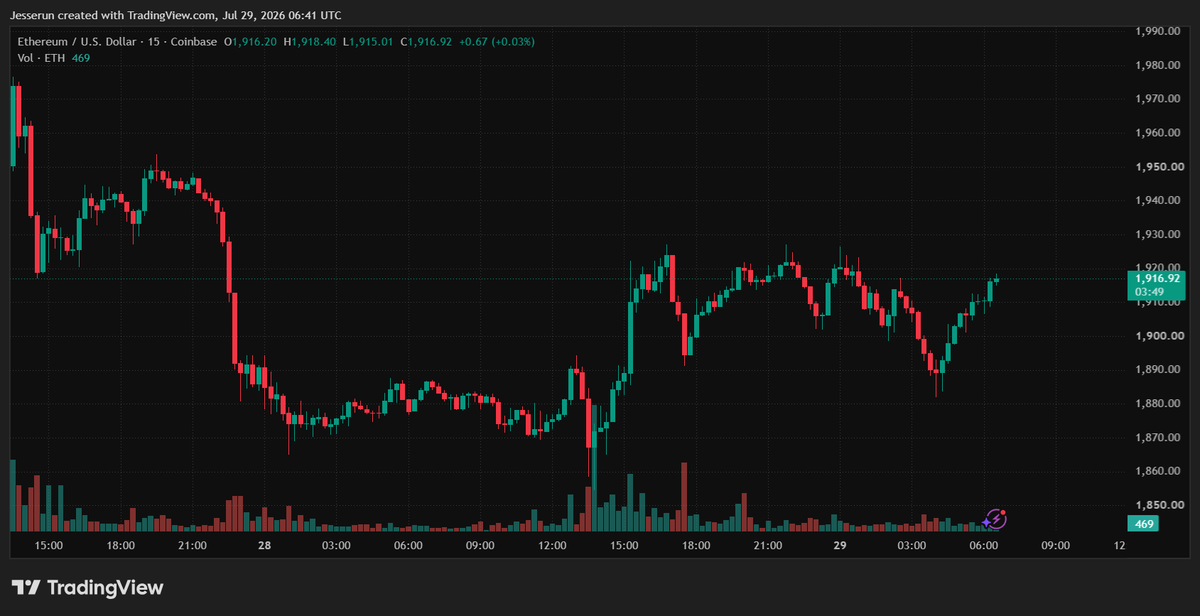Click the 09:00 label after date 29
The image size is (1200, 616).
coord(1056,546)
